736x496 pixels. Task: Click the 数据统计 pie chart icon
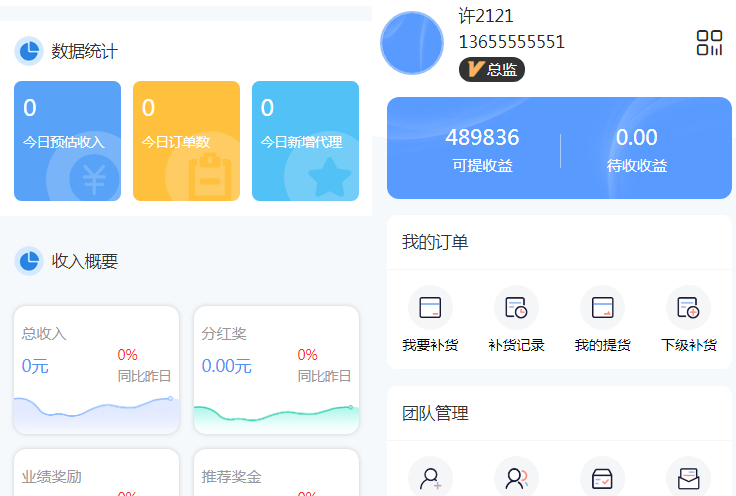pos(29,51)
